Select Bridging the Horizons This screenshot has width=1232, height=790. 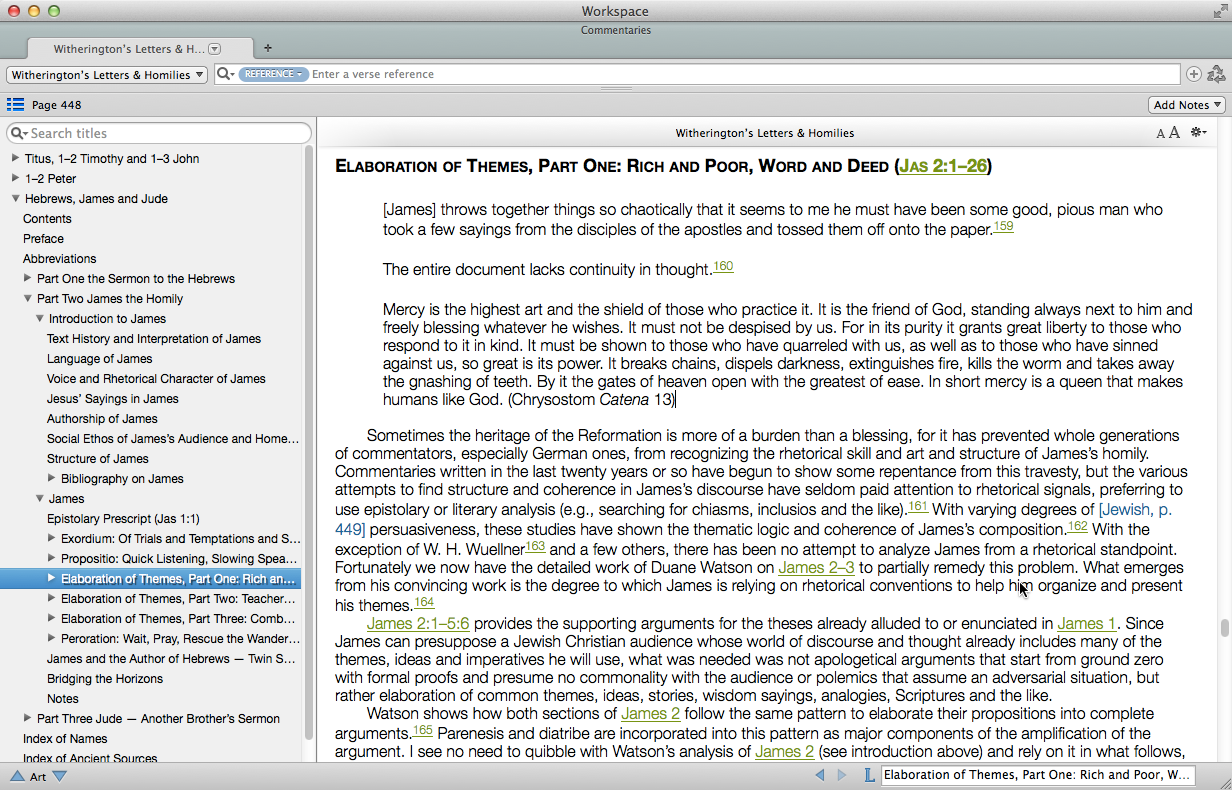click(x=105, y=679)
